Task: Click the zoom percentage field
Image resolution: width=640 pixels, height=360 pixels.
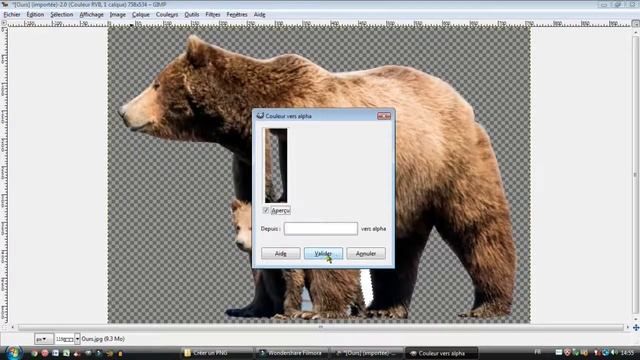Action: (x=64, y=339)
